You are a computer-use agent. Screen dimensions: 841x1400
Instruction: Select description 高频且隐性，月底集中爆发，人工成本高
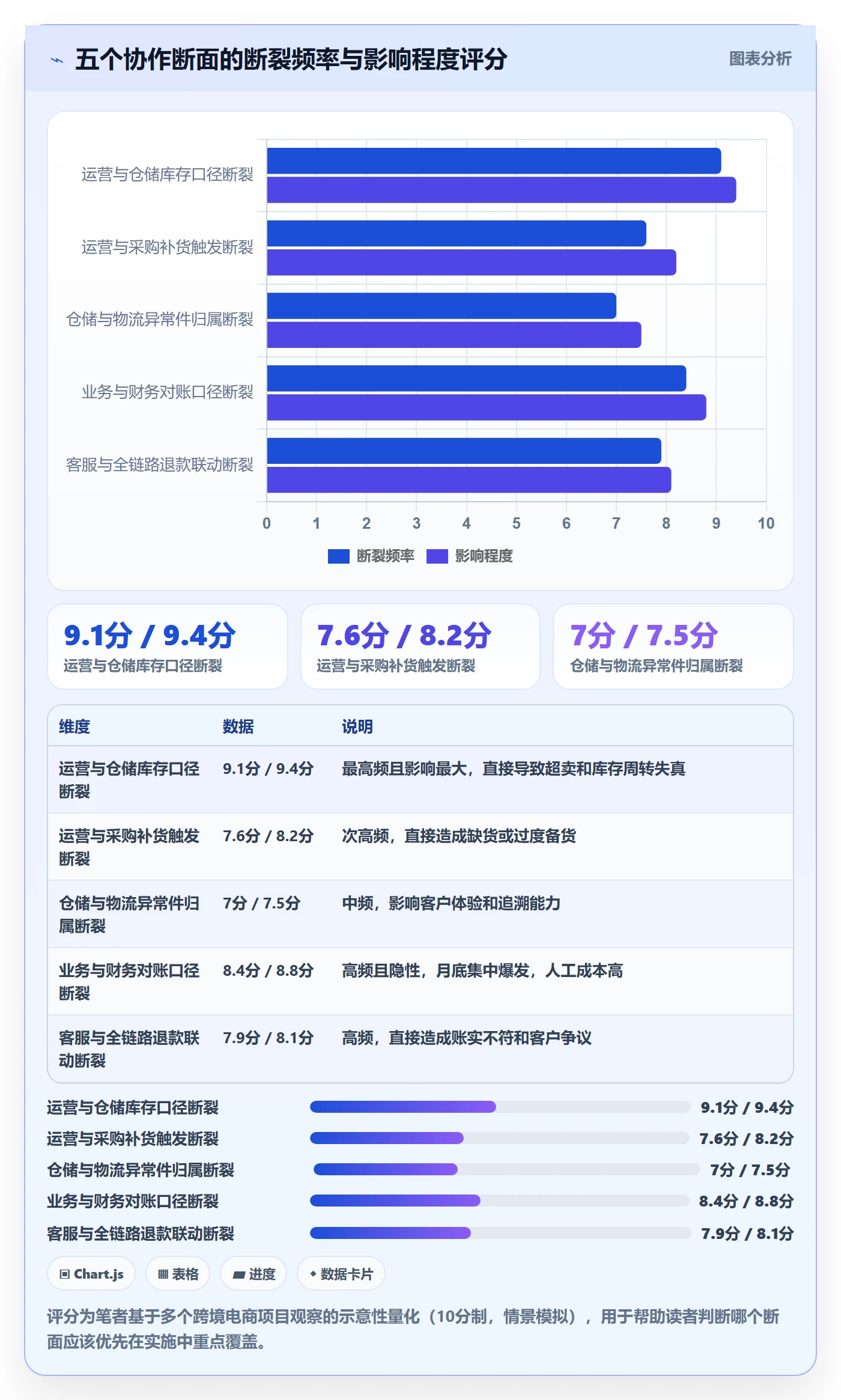click(x=482, y=970)
